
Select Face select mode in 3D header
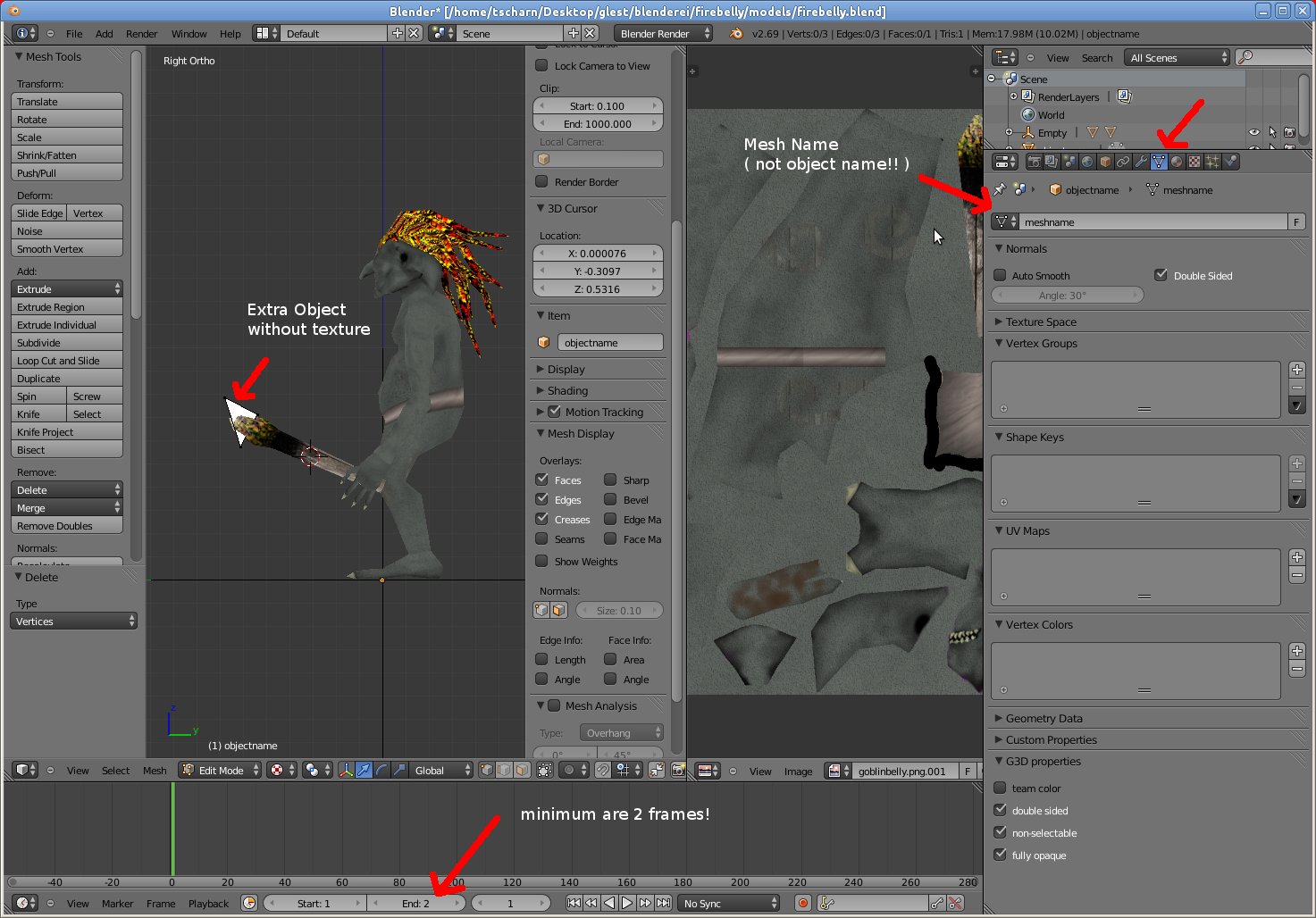point(523,770)
